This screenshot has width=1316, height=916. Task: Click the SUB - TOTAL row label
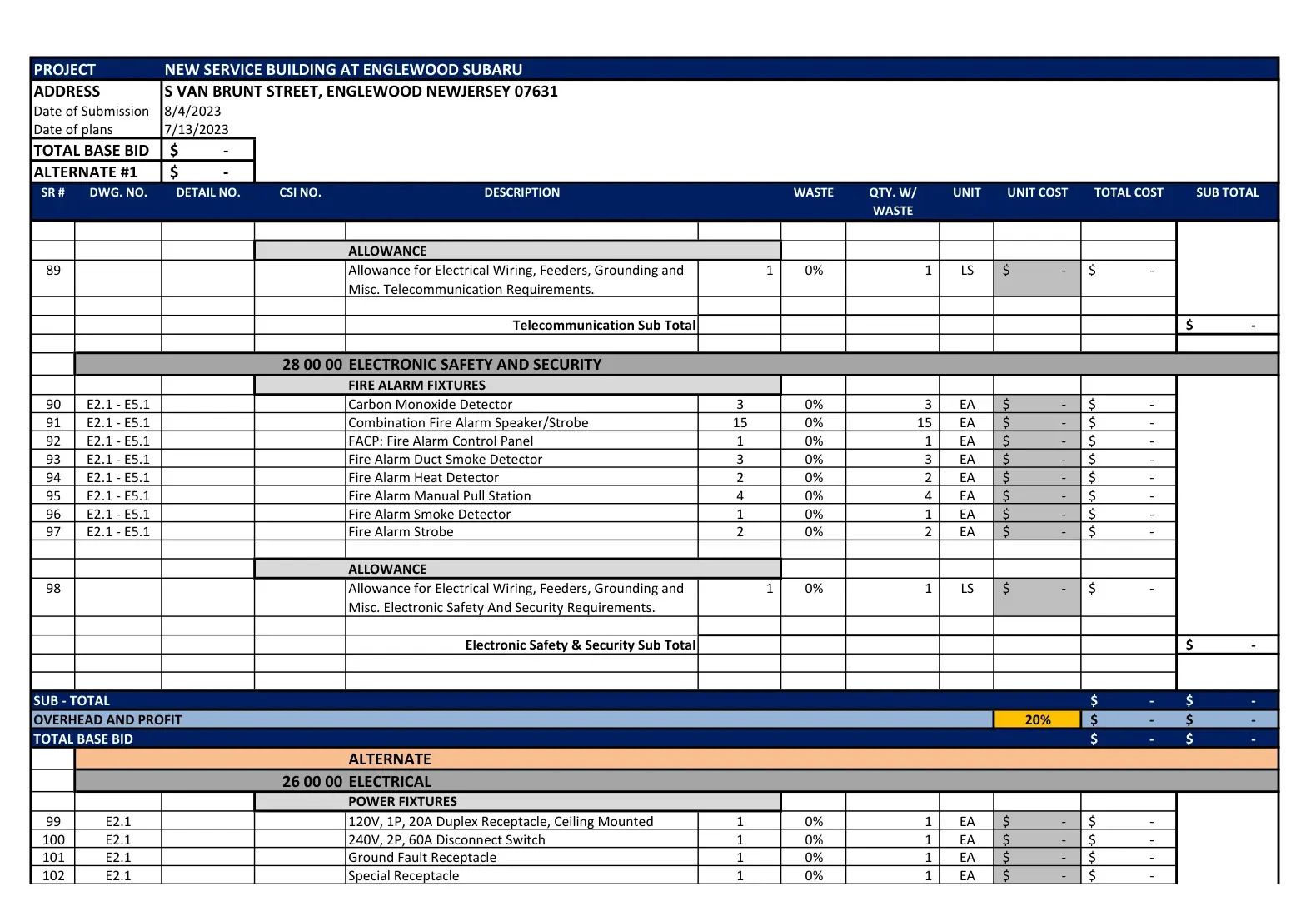pos(72,700)
